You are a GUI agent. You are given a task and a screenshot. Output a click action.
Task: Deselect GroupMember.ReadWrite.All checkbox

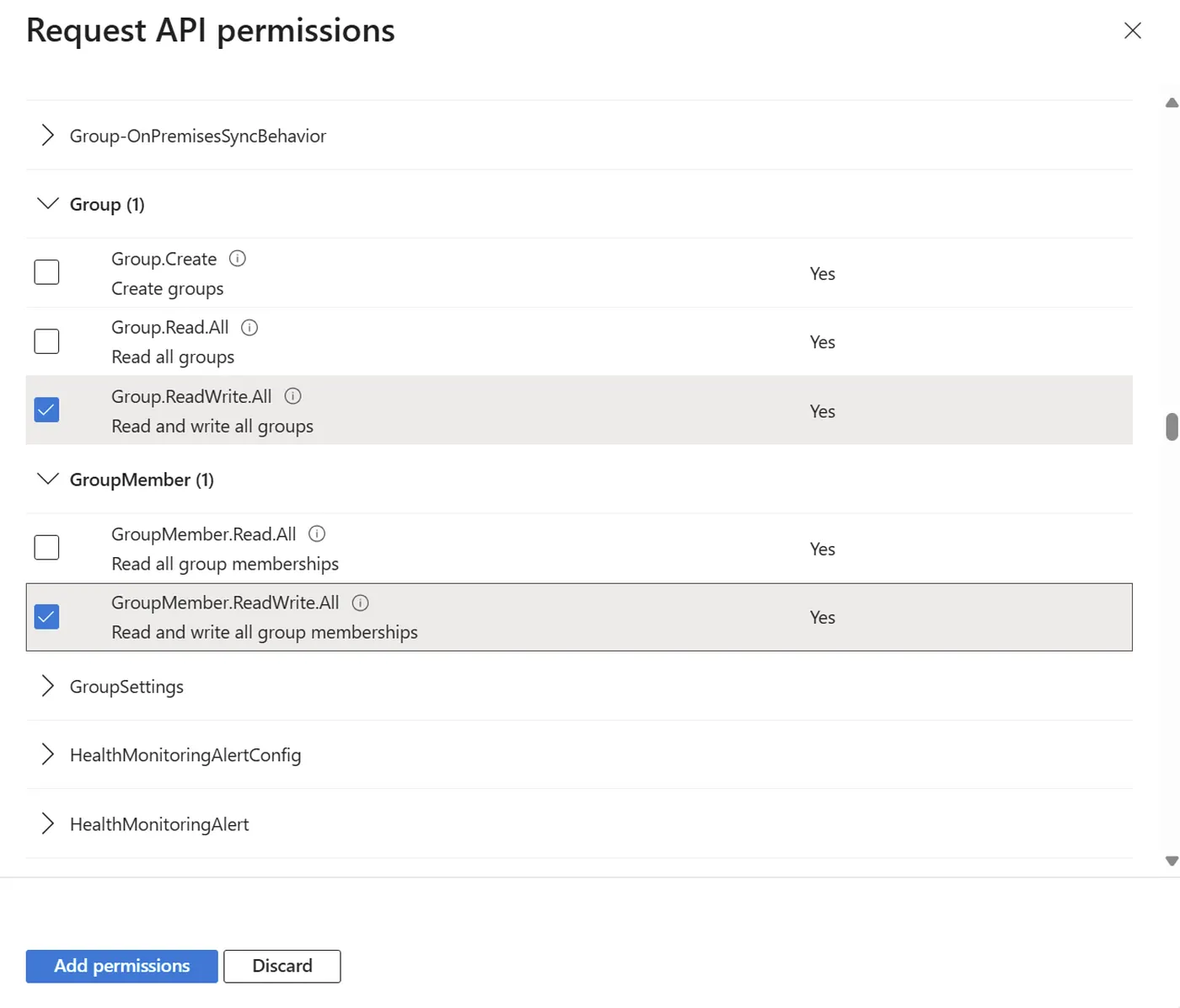pyautogui.click(x=46, y=617)
